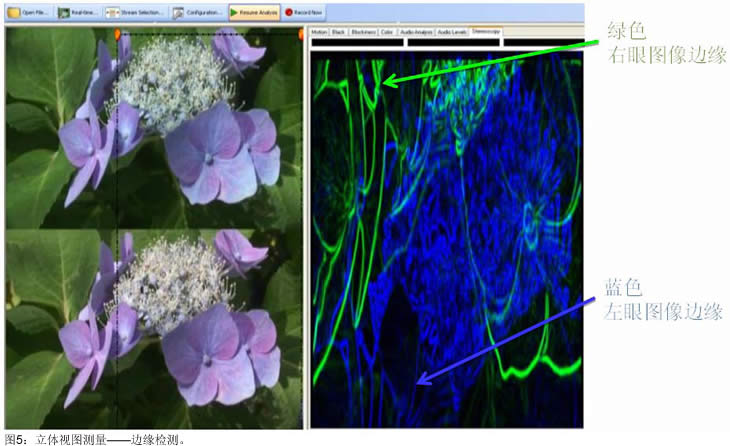Screen dimensions: 730x446
Task: Click the middle black bar under the tabs
Action: tap(452, 43)
